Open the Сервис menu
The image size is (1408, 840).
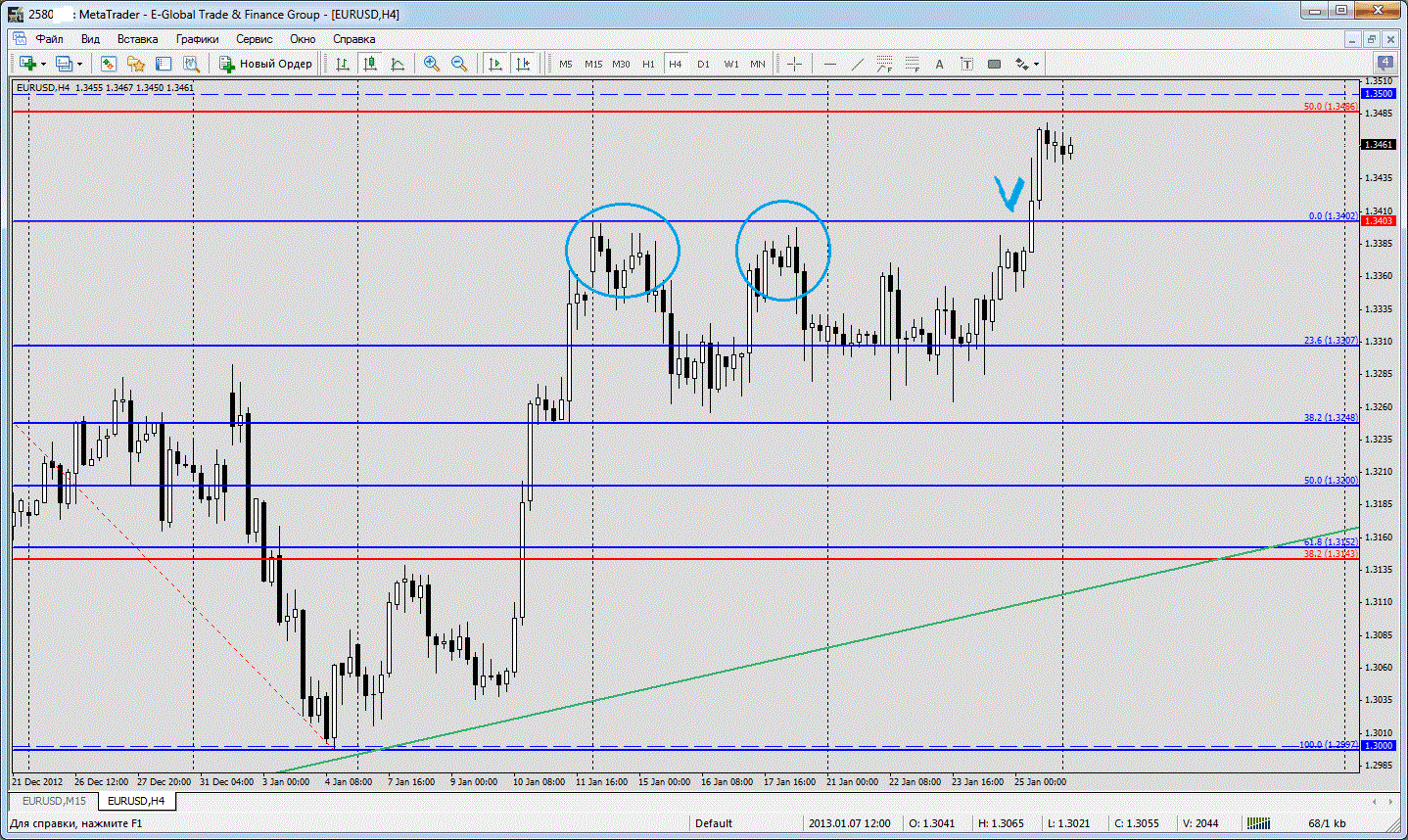254,39
